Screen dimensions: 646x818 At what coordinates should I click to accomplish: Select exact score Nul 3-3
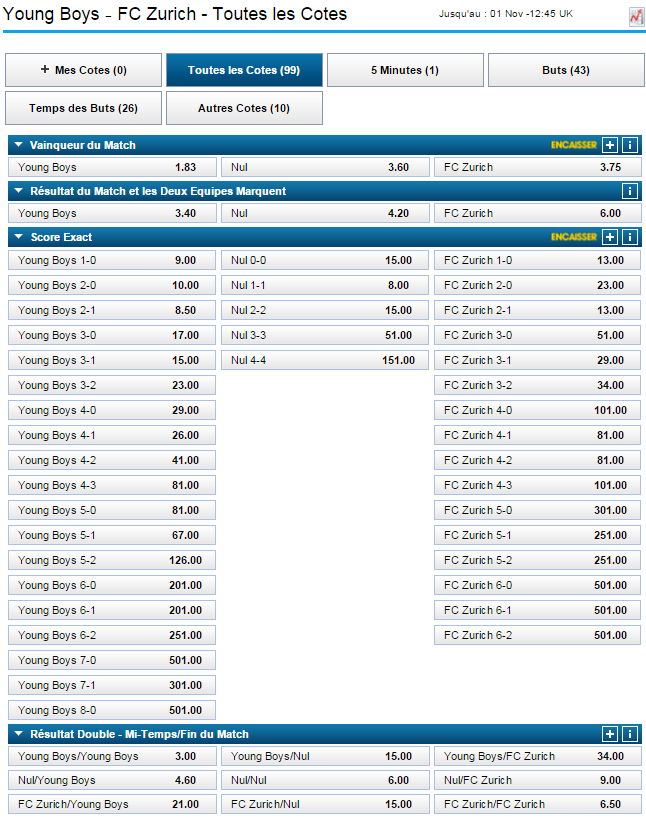[325, 335]
